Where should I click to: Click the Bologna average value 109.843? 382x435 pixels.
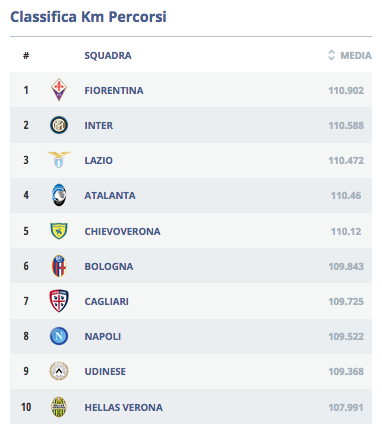(346, 266)
